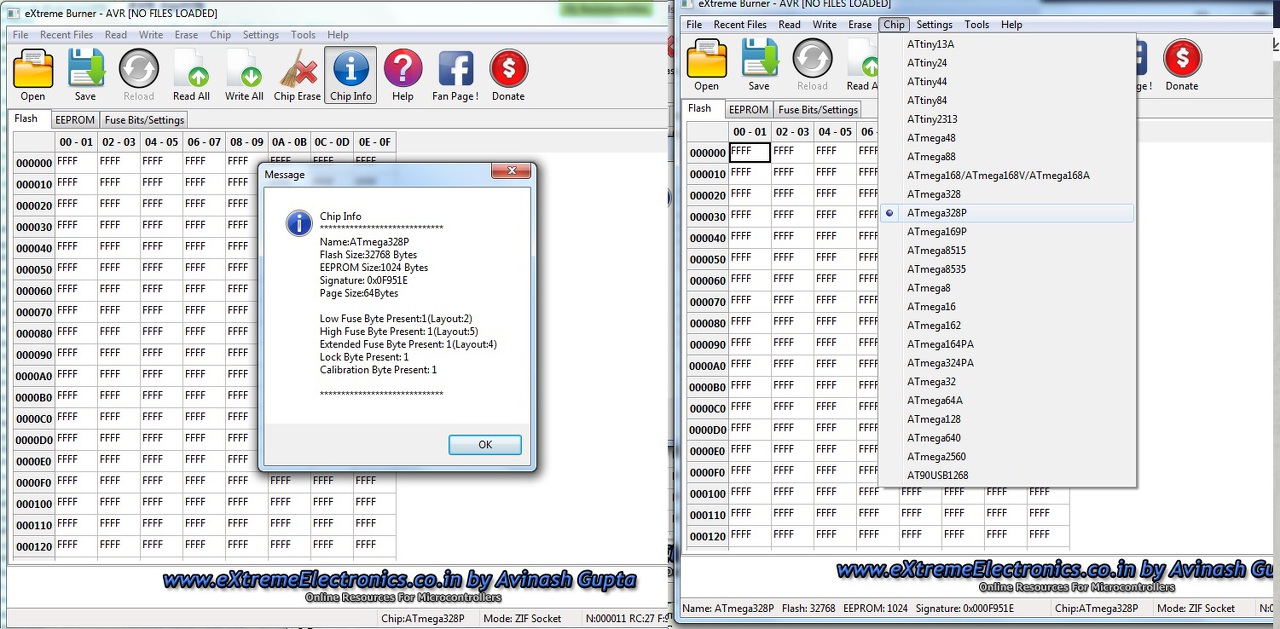
Task: Open Settings menu in right window
Action: click(934, 25)
